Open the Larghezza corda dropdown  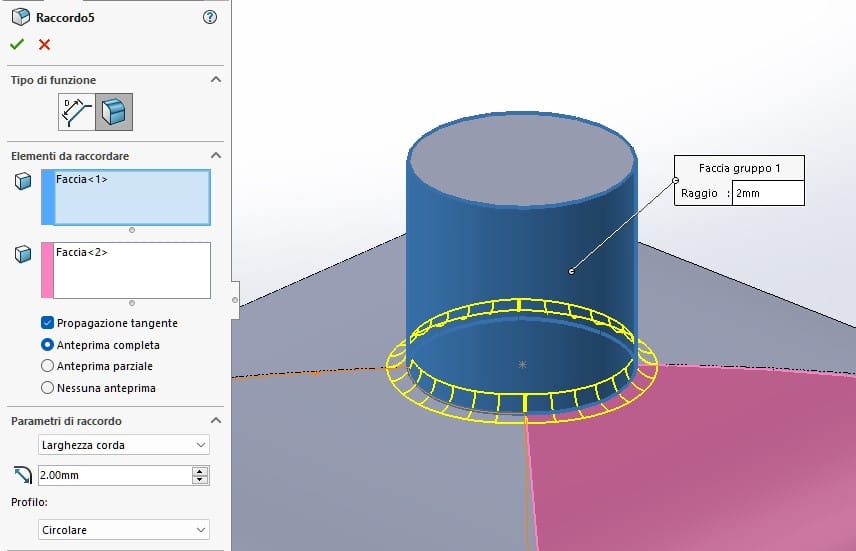[x=124, y=445]
